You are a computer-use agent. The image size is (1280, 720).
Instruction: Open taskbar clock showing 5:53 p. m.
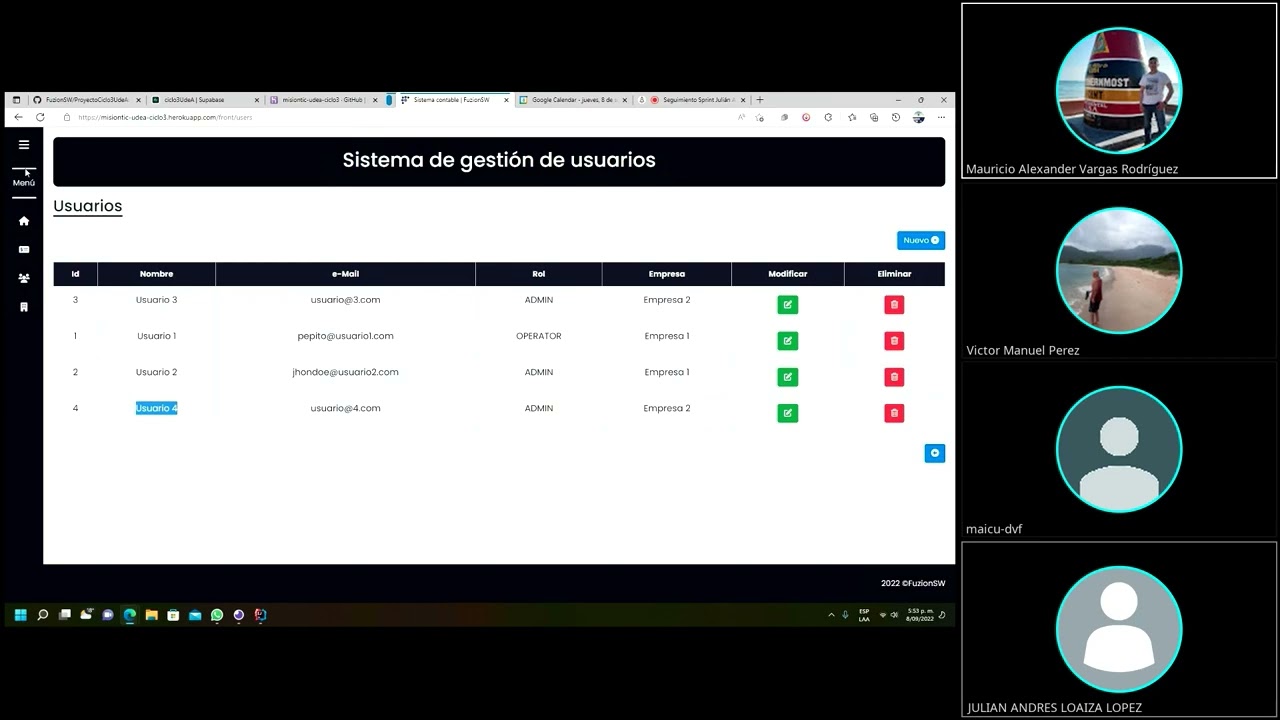coord(920,615)
